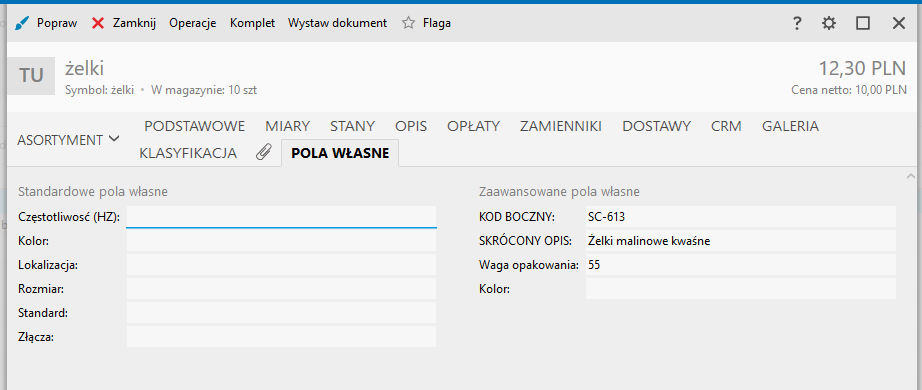Focus the Częstotliwość (HZ) field
Viewport: 922px width, 390px height.
(281, 216)
